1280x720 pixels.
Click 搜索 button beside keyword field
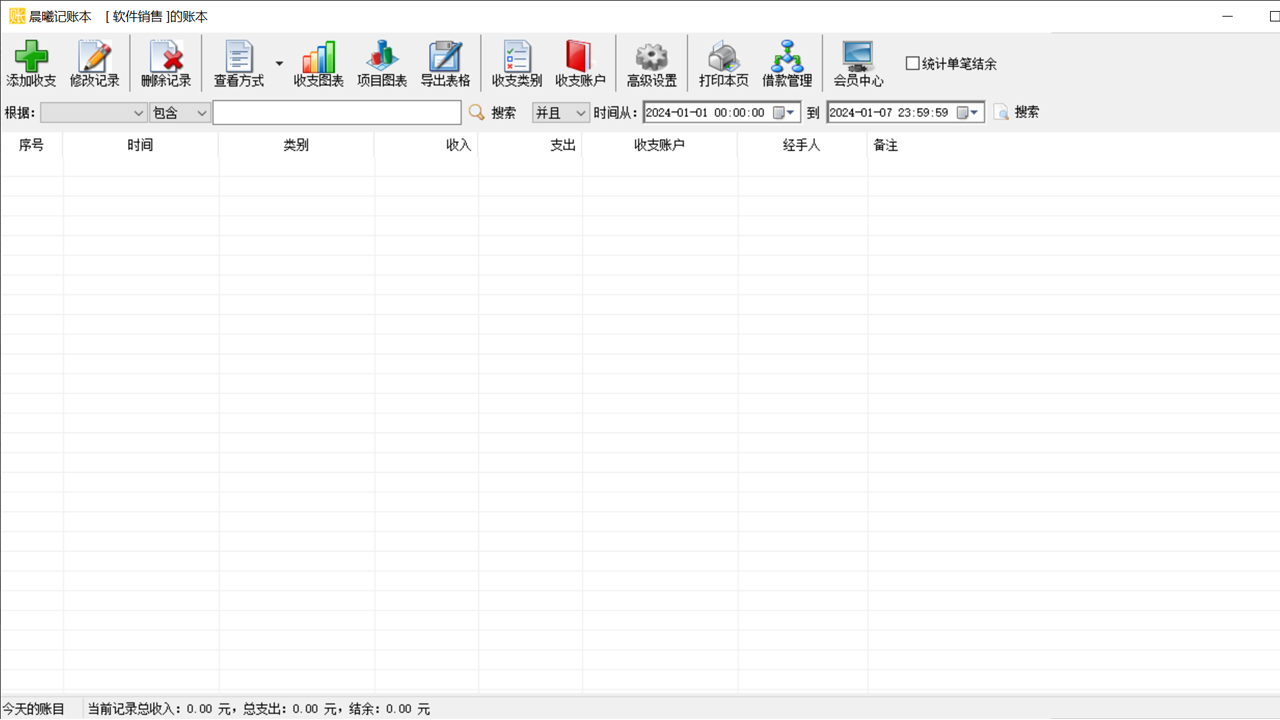coord(493,113)
